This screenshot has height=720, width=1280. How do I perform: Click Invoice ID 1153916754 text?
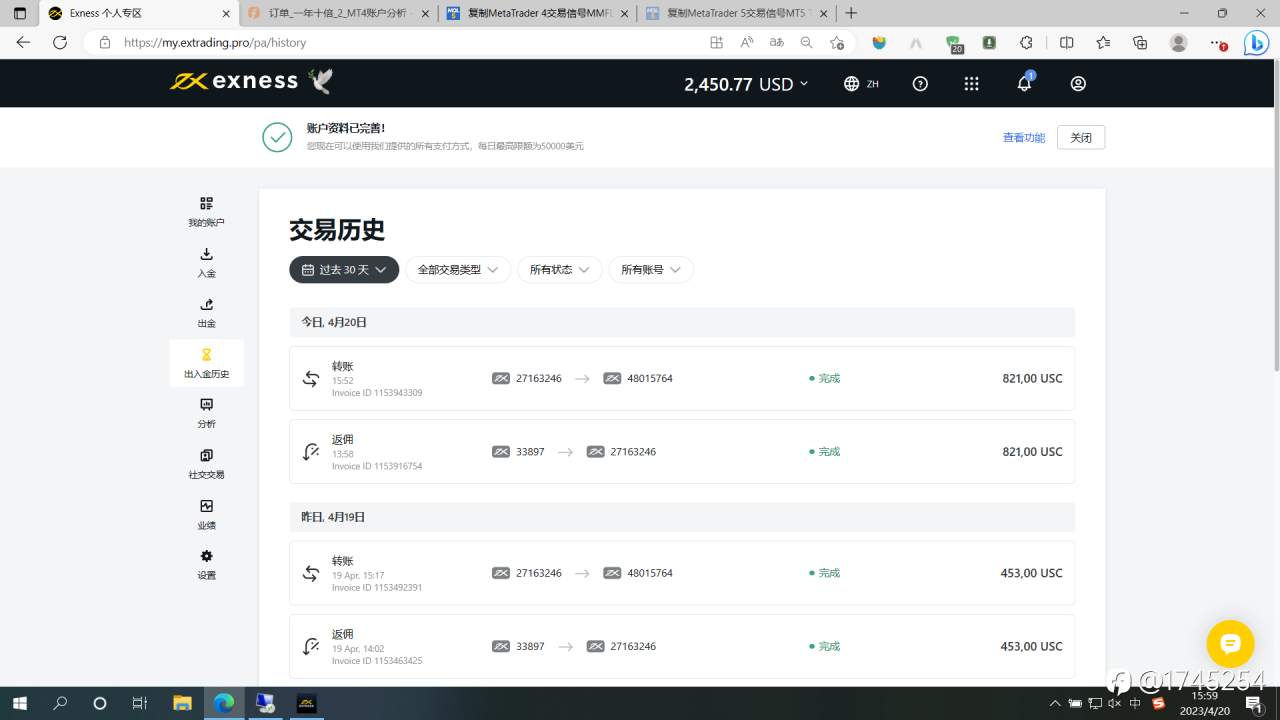tap(377, 466)
